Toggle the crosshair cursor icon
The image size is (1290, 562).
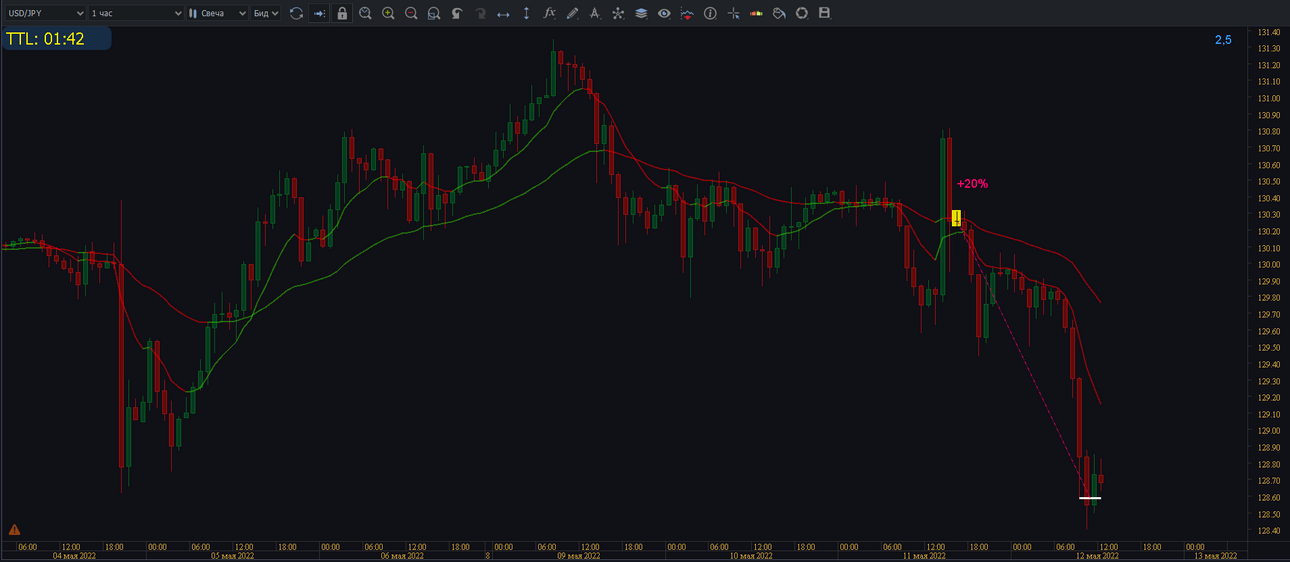click(733, 13)
